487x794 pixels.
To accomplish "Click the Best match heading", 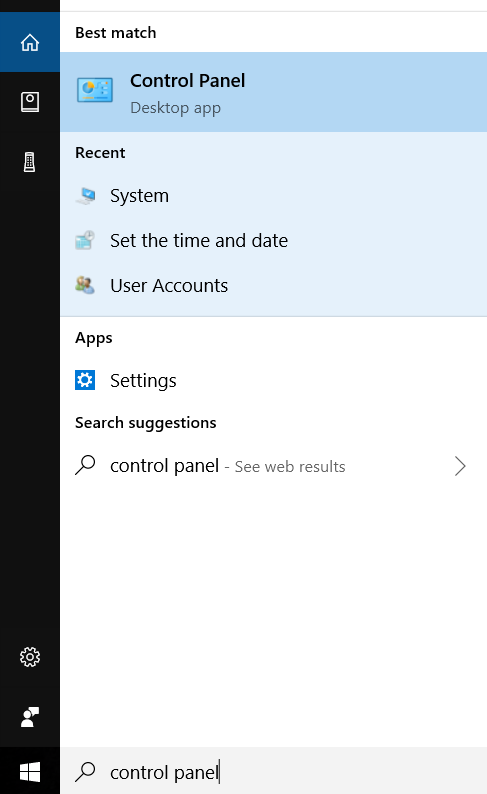I will coord(115,33).
